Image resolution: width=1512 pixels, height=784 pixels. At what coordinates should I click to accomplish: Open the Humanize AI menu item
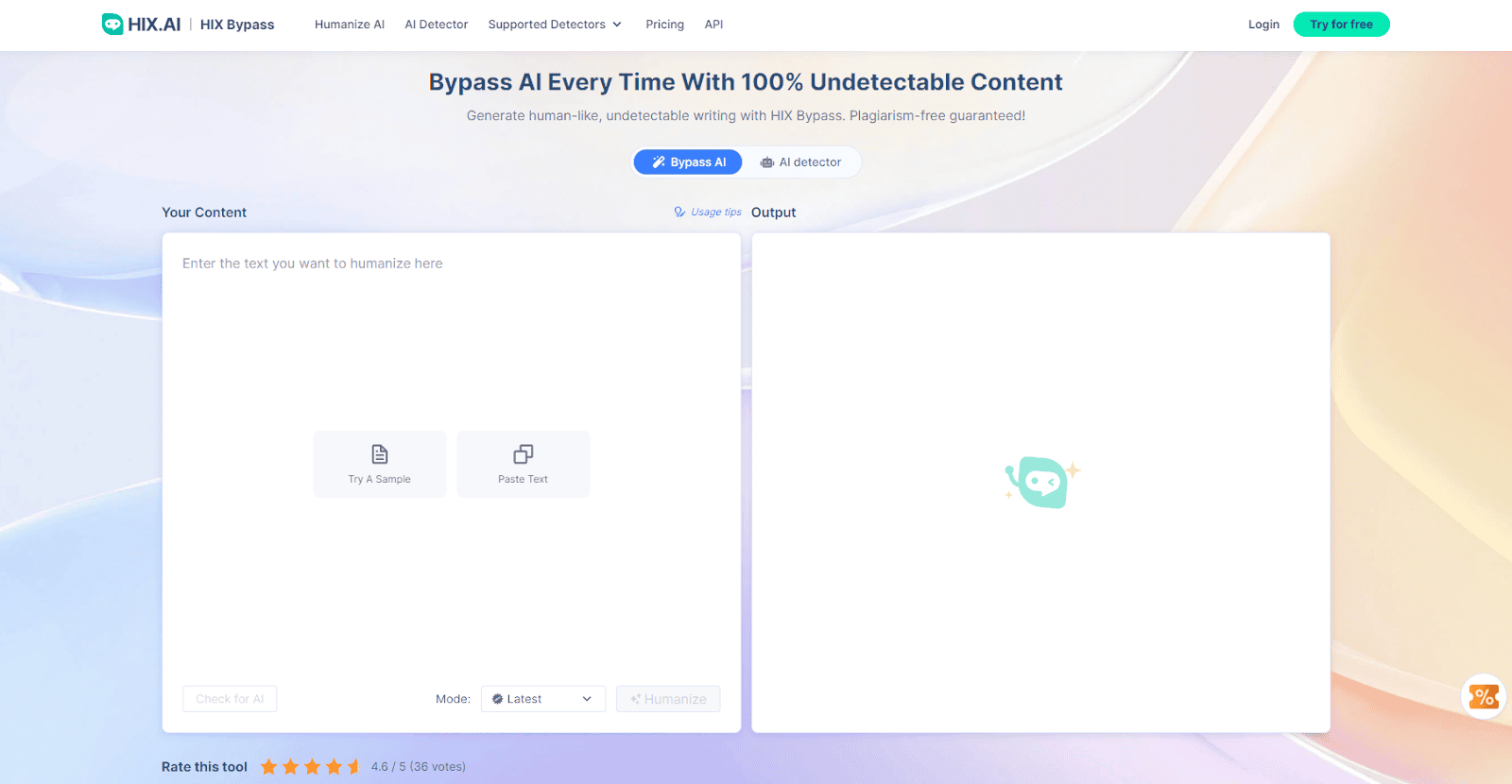click(350, 25)
